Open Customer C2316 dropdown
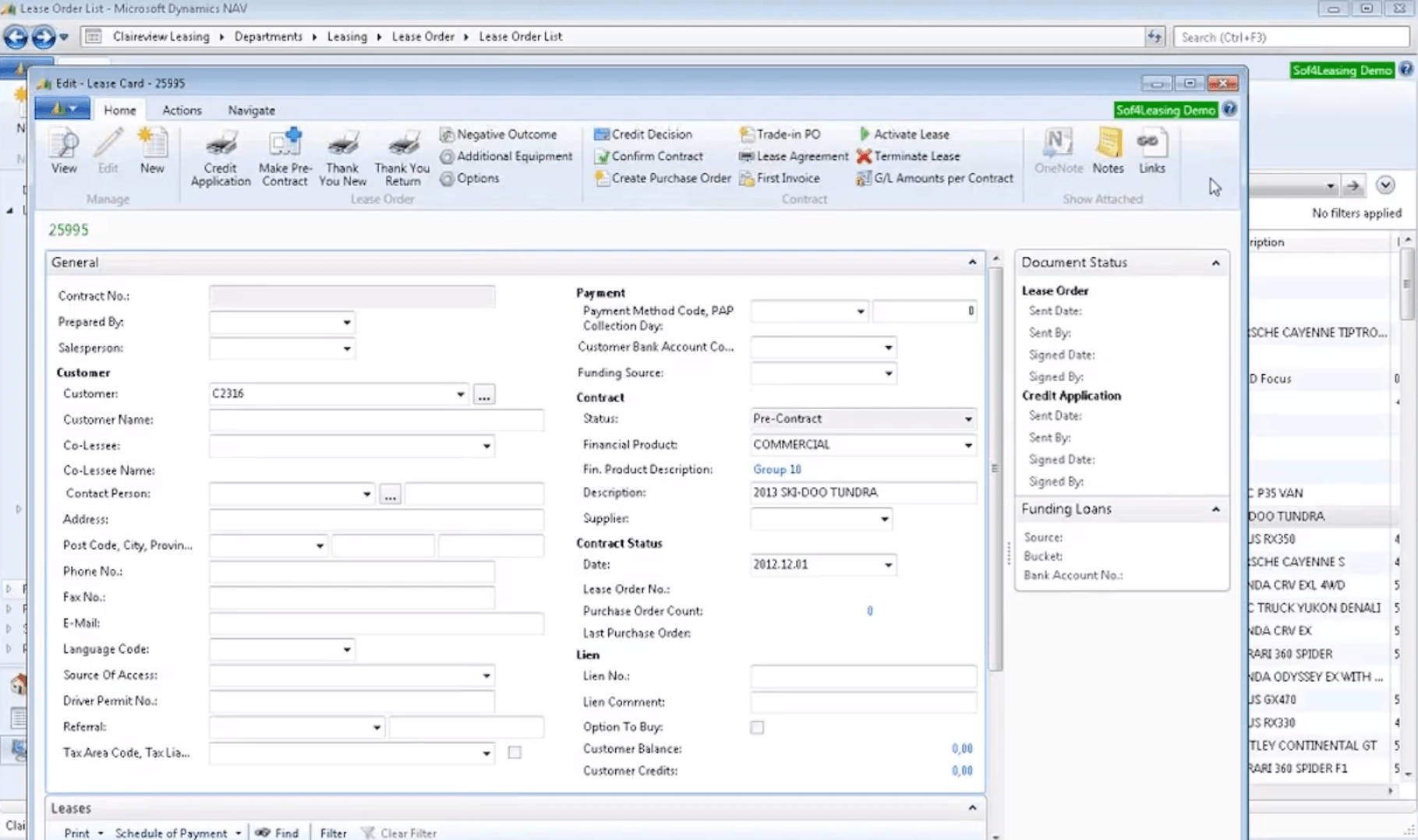 pos(461,394)
